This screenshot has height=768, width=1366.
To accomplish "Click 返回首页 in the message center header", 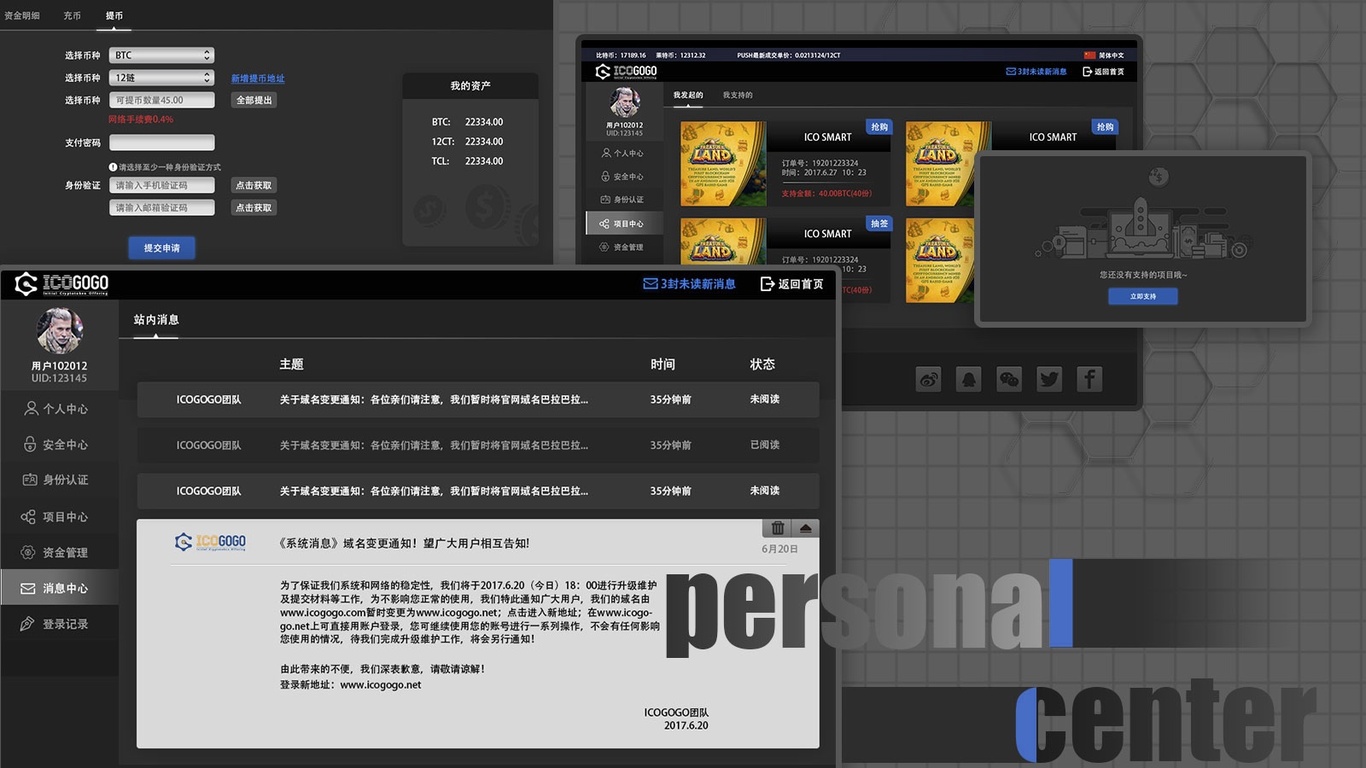I will click(x=792, y=284).
